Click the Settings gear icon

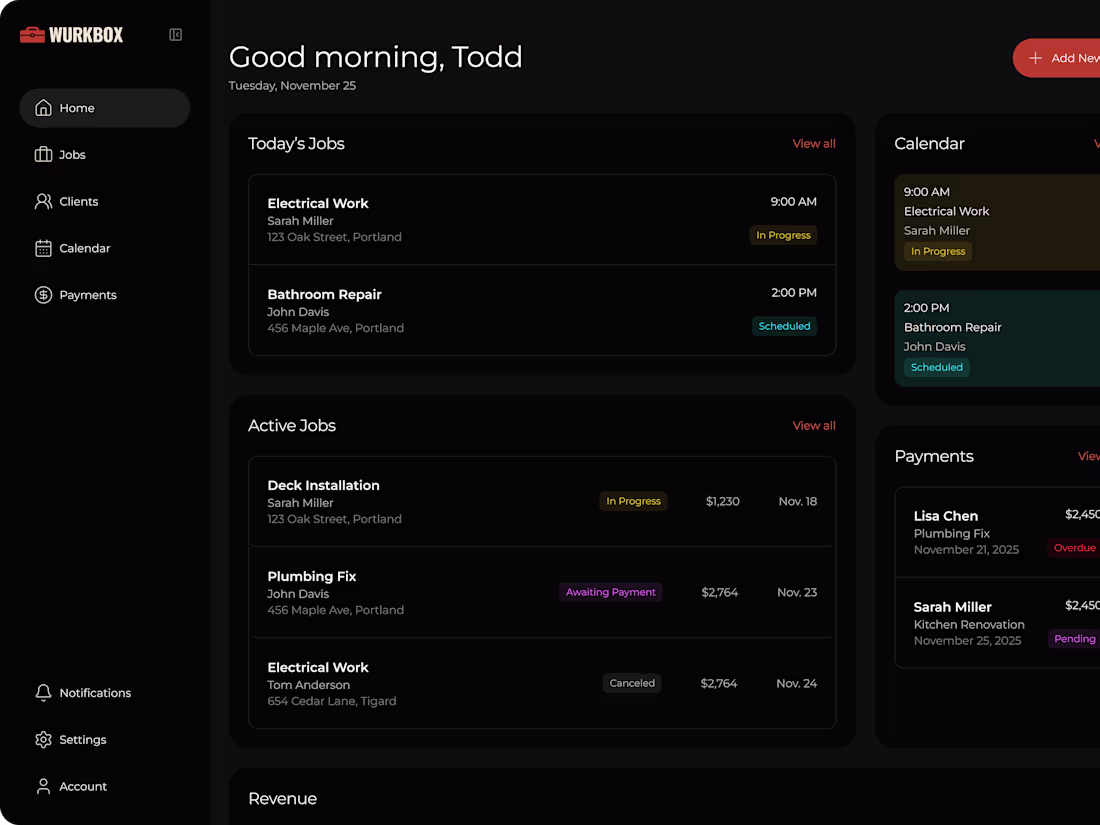pyautogui.click(x=43, y=739)
